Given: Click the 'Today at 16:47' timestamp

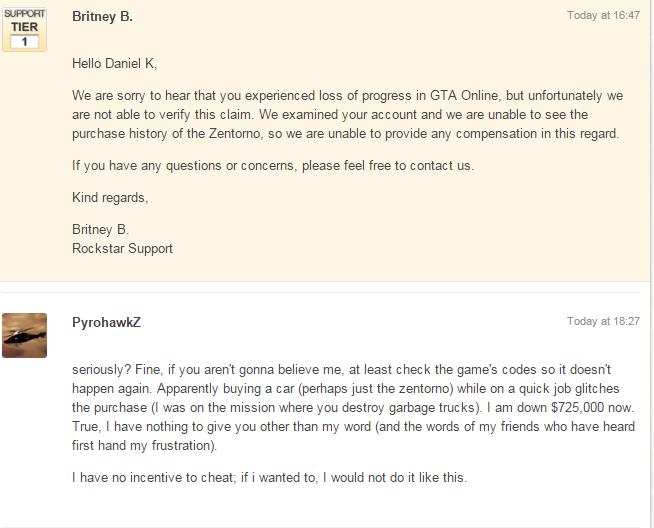Looking at the screenshot, I should click(603, 16).
